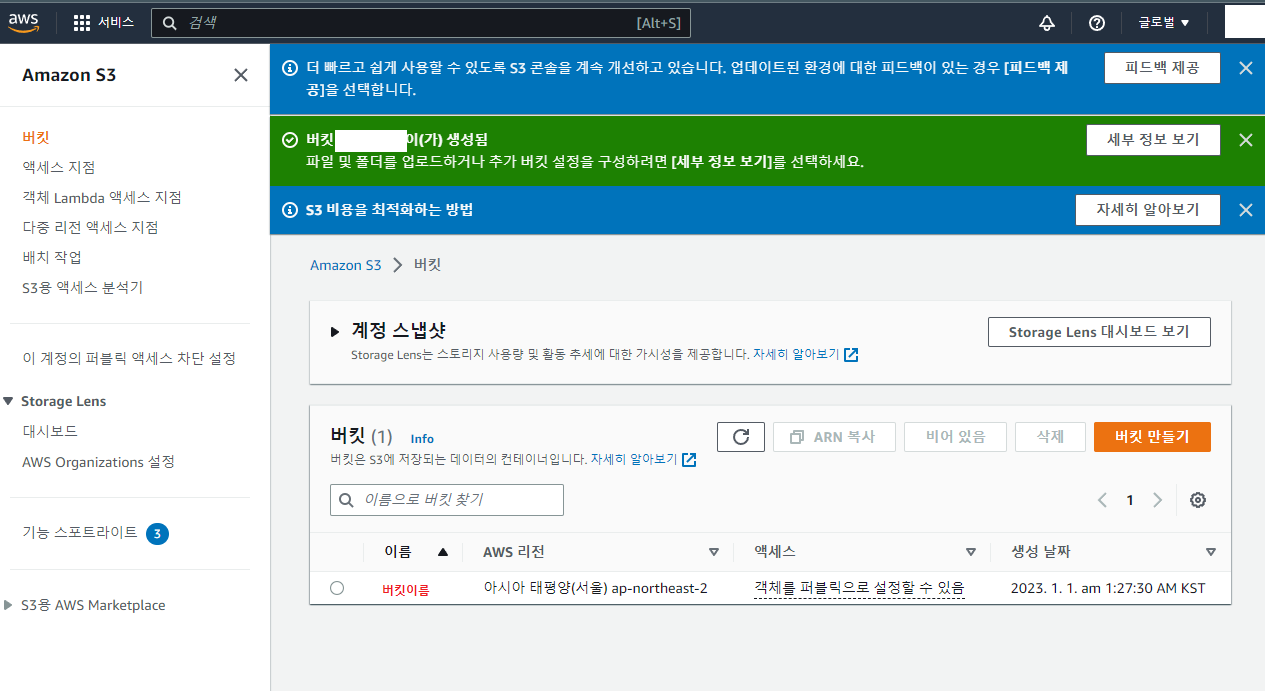Click 피드백 제공 button

pyautogui.click(x=1162, y=68)
